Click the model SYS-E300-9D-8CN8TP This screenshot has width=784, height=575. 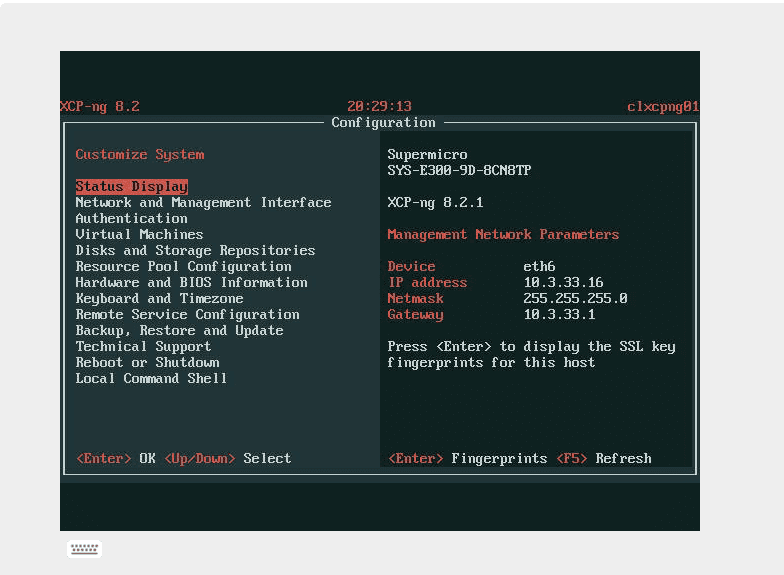click(460, 170)
